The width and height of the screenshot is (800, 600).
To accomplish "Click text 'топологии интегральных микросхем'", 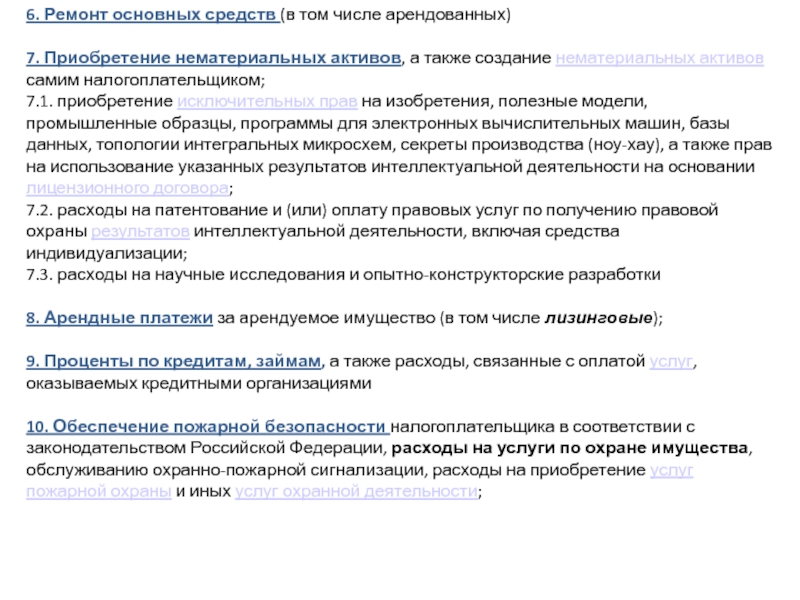I will (x=245, y=145).
